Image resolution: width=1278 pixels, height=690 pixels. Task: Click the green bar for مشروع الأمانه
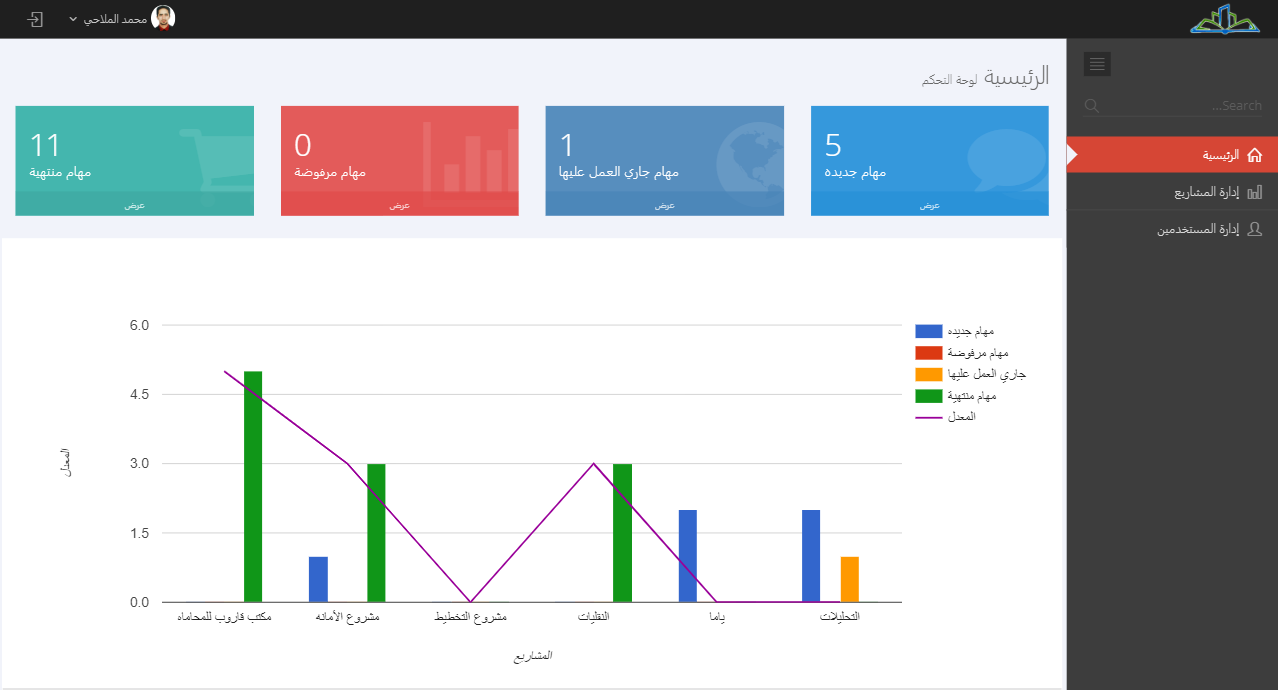coord(376,533)
